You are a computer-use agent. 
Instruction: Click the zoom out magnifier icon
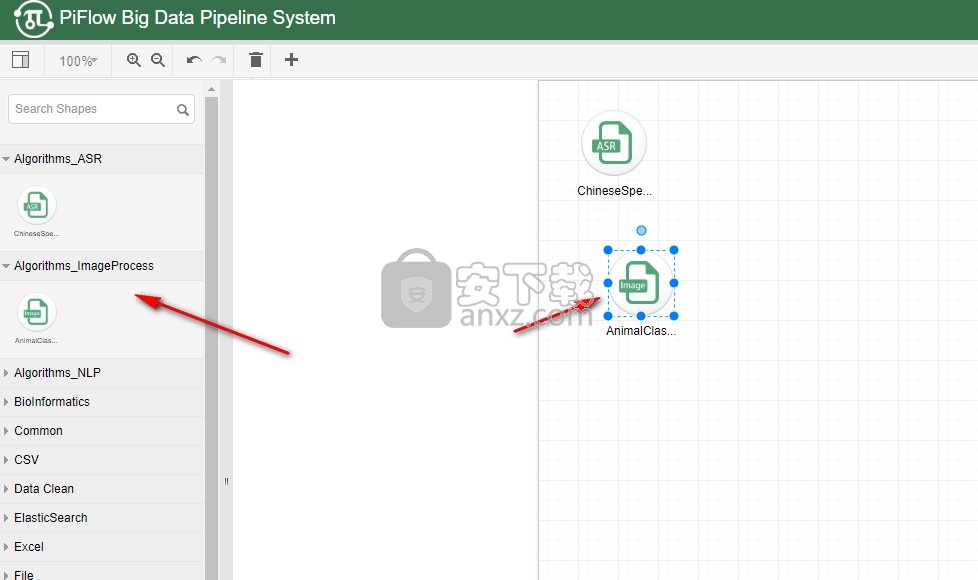(158, 60)
